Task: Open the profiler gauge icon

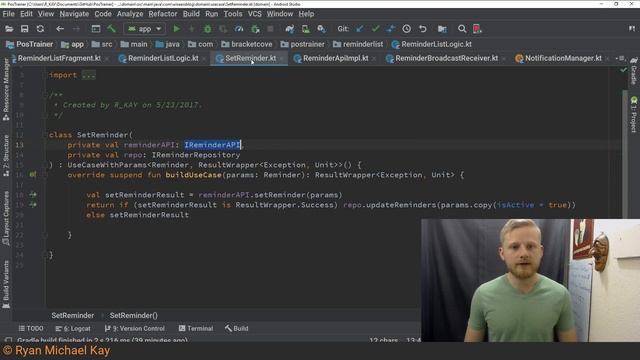Action: [239, 29]
